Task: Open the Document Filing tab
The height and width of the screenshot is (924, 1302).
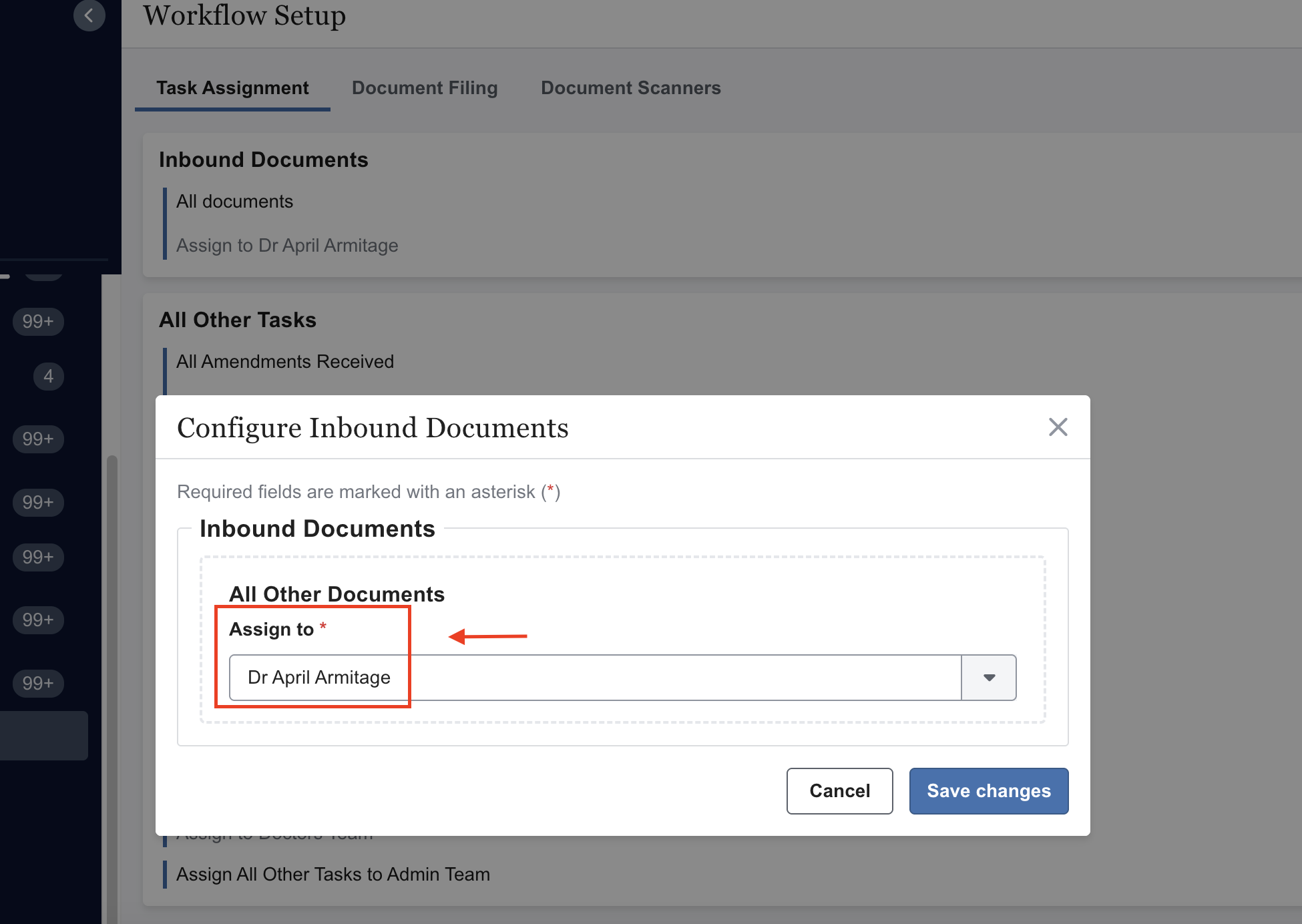Action: coord(425,88)
